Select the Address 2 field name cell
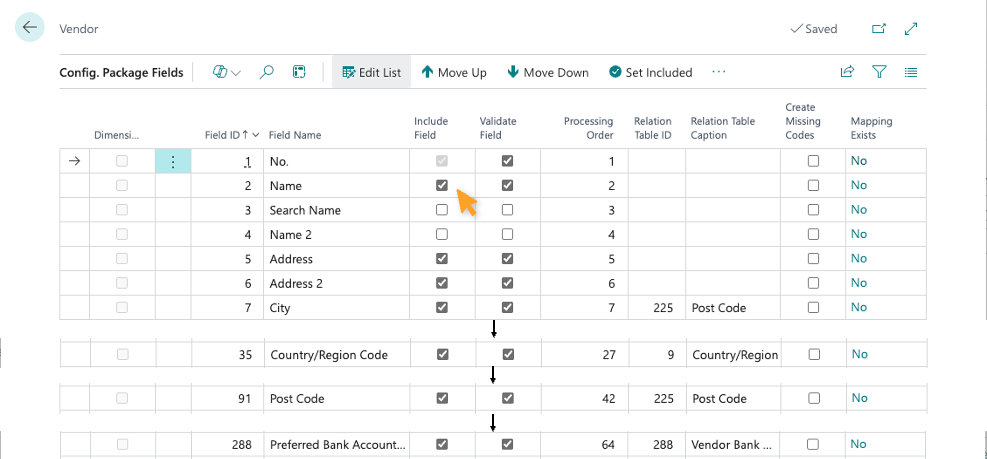987x459 pixels. coord(337,283)
